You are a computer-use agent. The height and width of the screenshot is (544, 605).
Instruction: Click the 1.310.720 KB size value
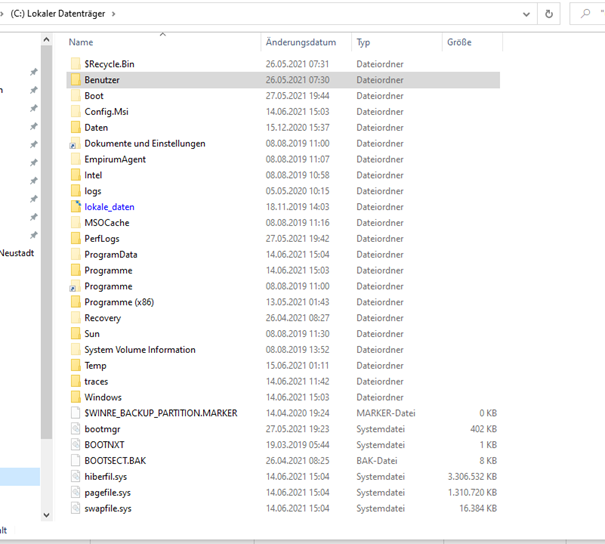pyautogui.click(x=472, y=492)
